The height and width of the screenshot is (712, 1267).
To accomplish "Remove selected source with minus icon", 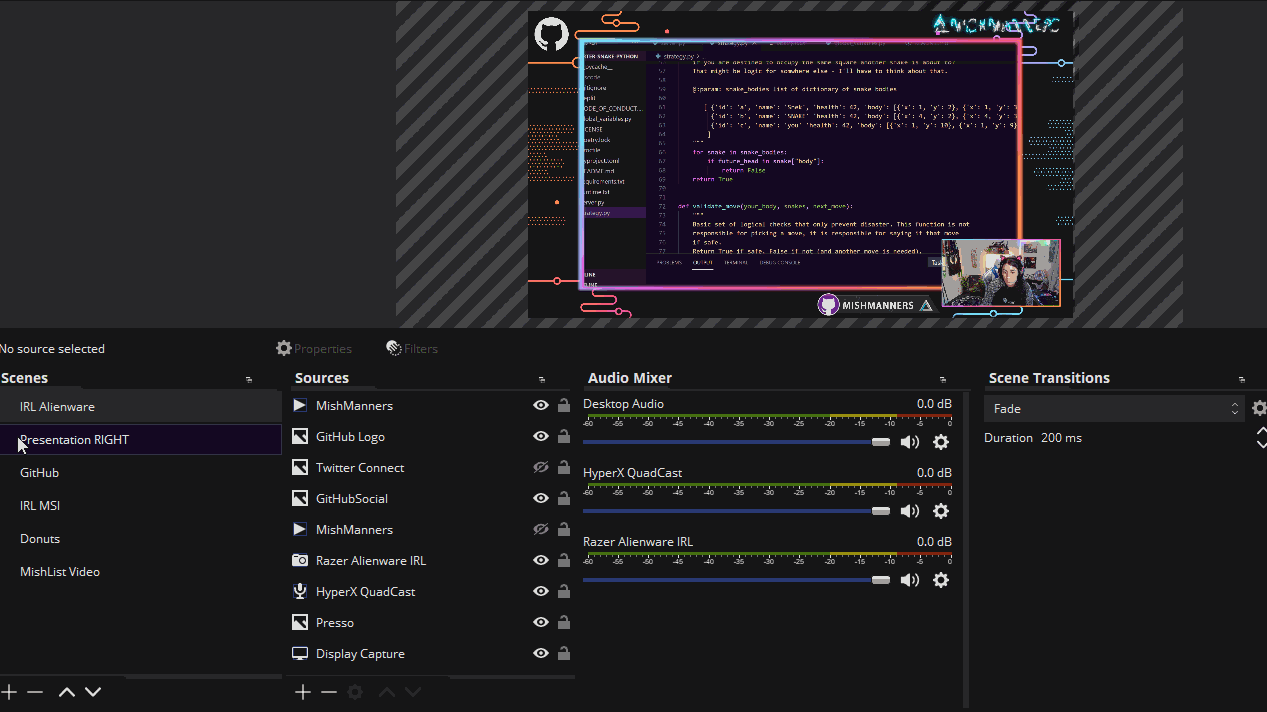I will pos(329,692).
